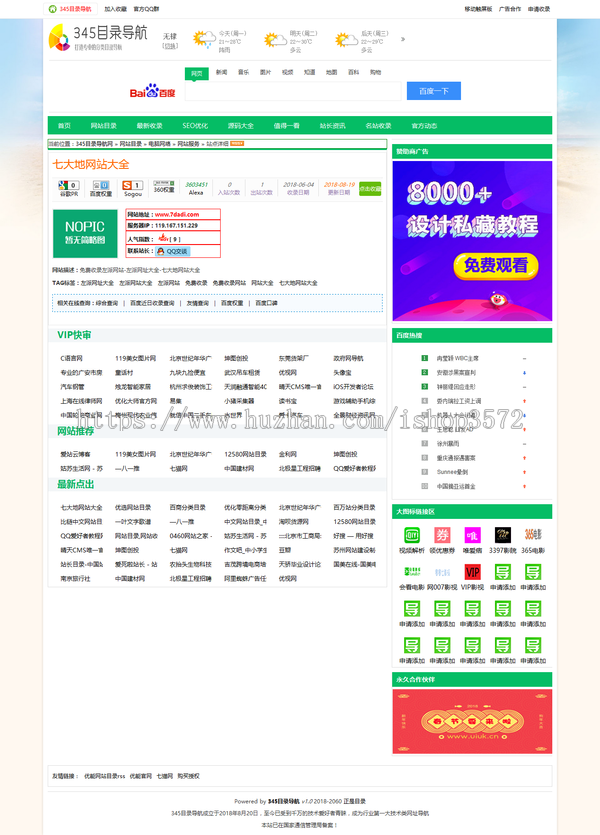Screen dimensions: 600x835
Task: Click 七大地网站大全 under 最新点出
Action: pos(81,507)
